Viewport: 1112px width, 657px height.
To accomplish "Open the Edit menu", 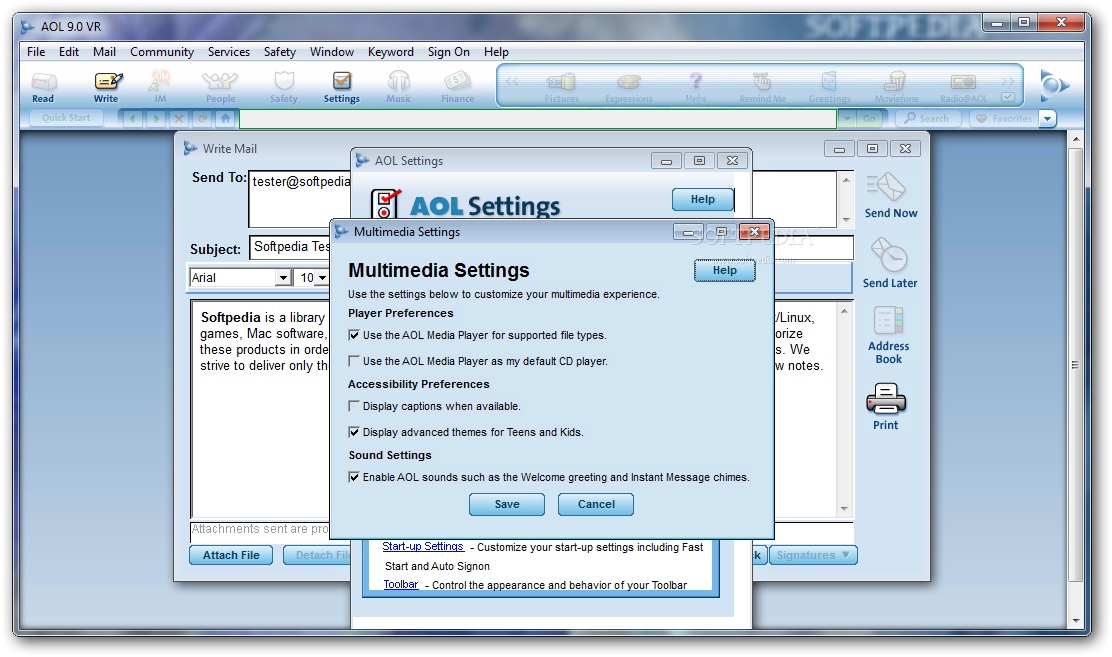I will coord(69,52).
